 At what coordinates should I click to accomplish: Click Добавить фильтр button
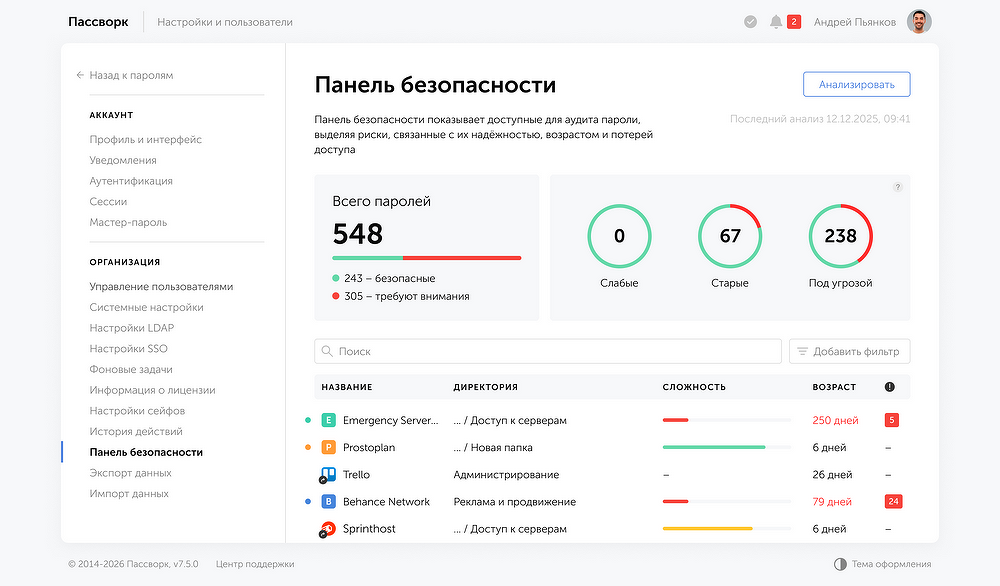coord(849,351)
